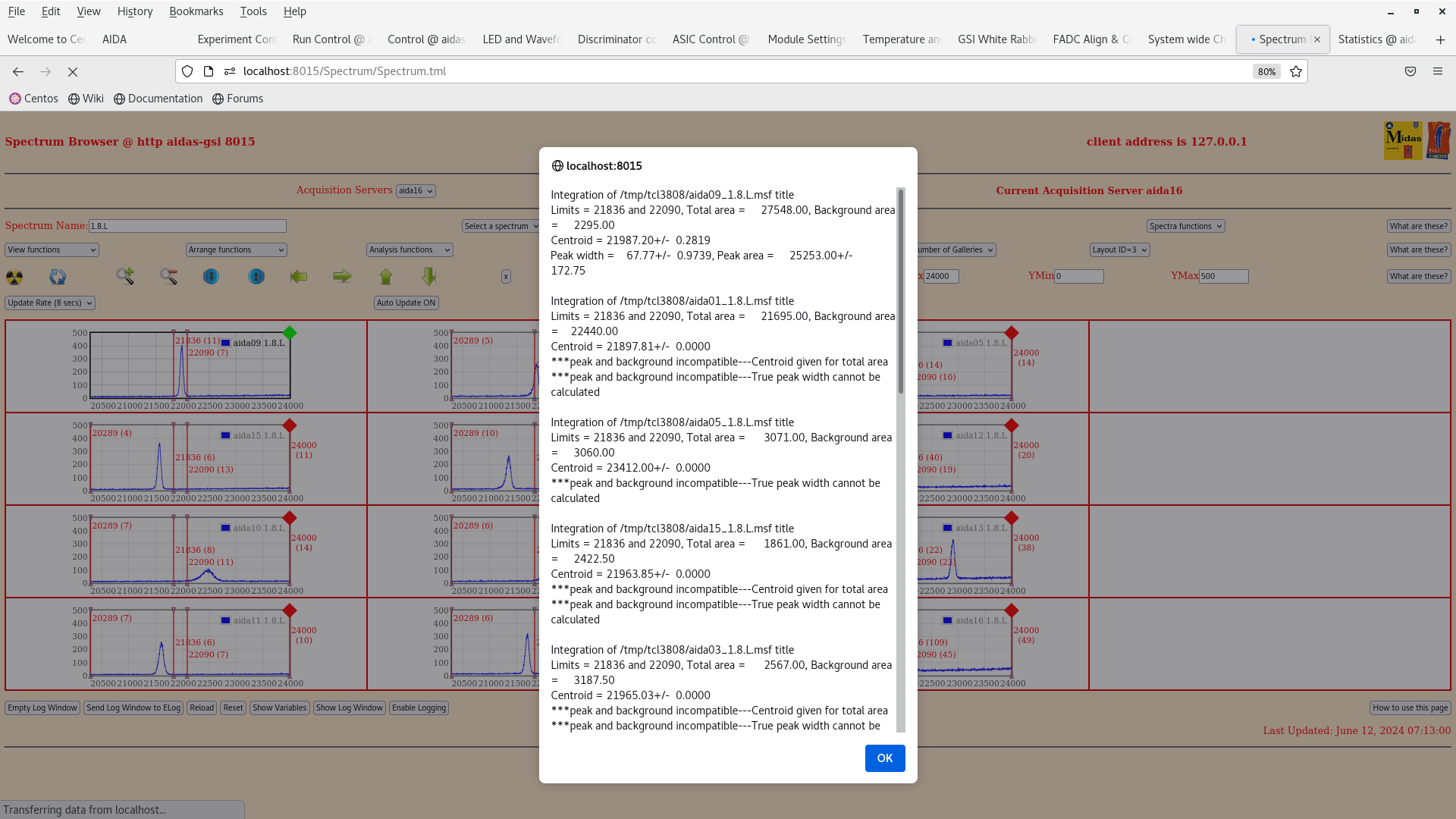Open the Bookmarks menu
The height and width of the screenshot is (819, 1456).
(x=196, y=11)
